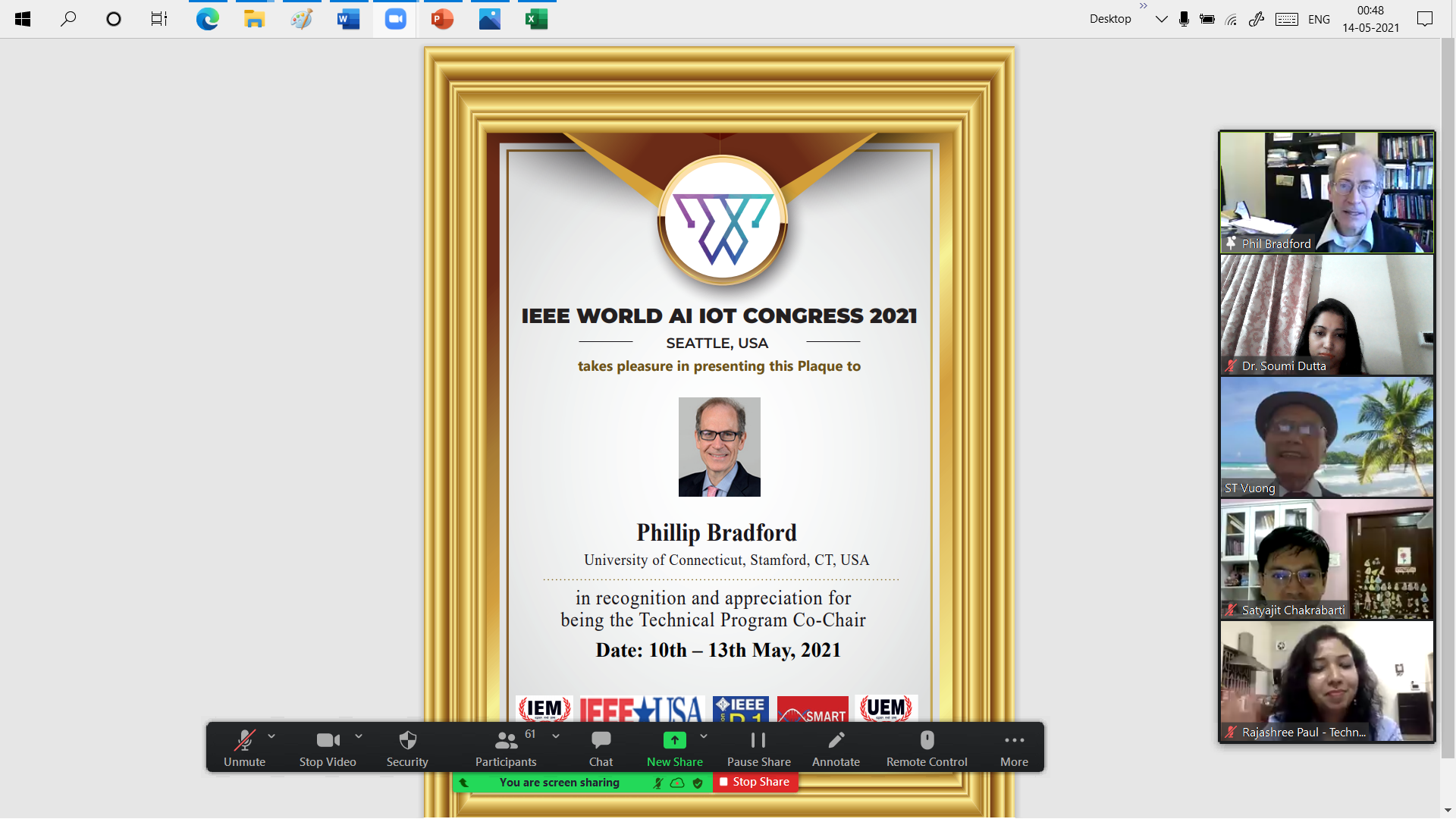
Task: Switch to Excel on the taskbar
Action: click(x=536, y=19)
